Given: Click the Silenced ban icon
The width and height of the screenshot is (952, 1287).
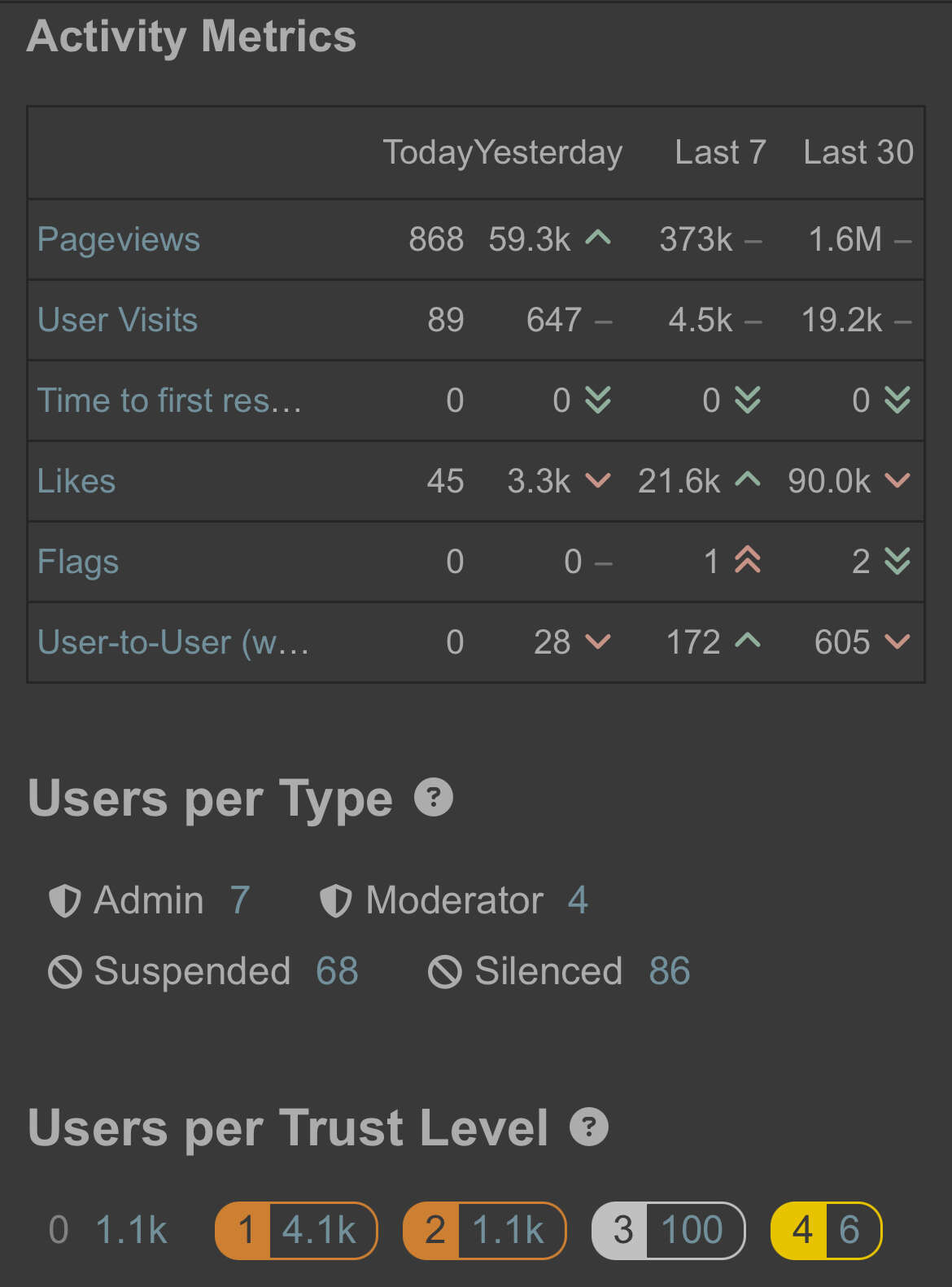Looking at the screenshot, I should [x=445, y=972].
